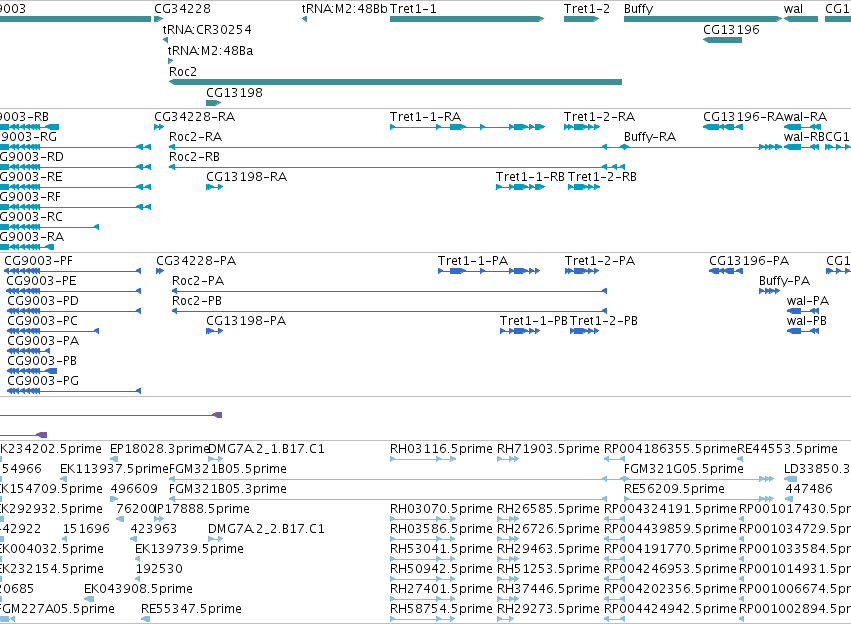Image resolution: width=851 pixels, height=624 pixels.
Task: Select the DMG7A2_2.B17.C1 EST label
Action: (x=266, y=529)
